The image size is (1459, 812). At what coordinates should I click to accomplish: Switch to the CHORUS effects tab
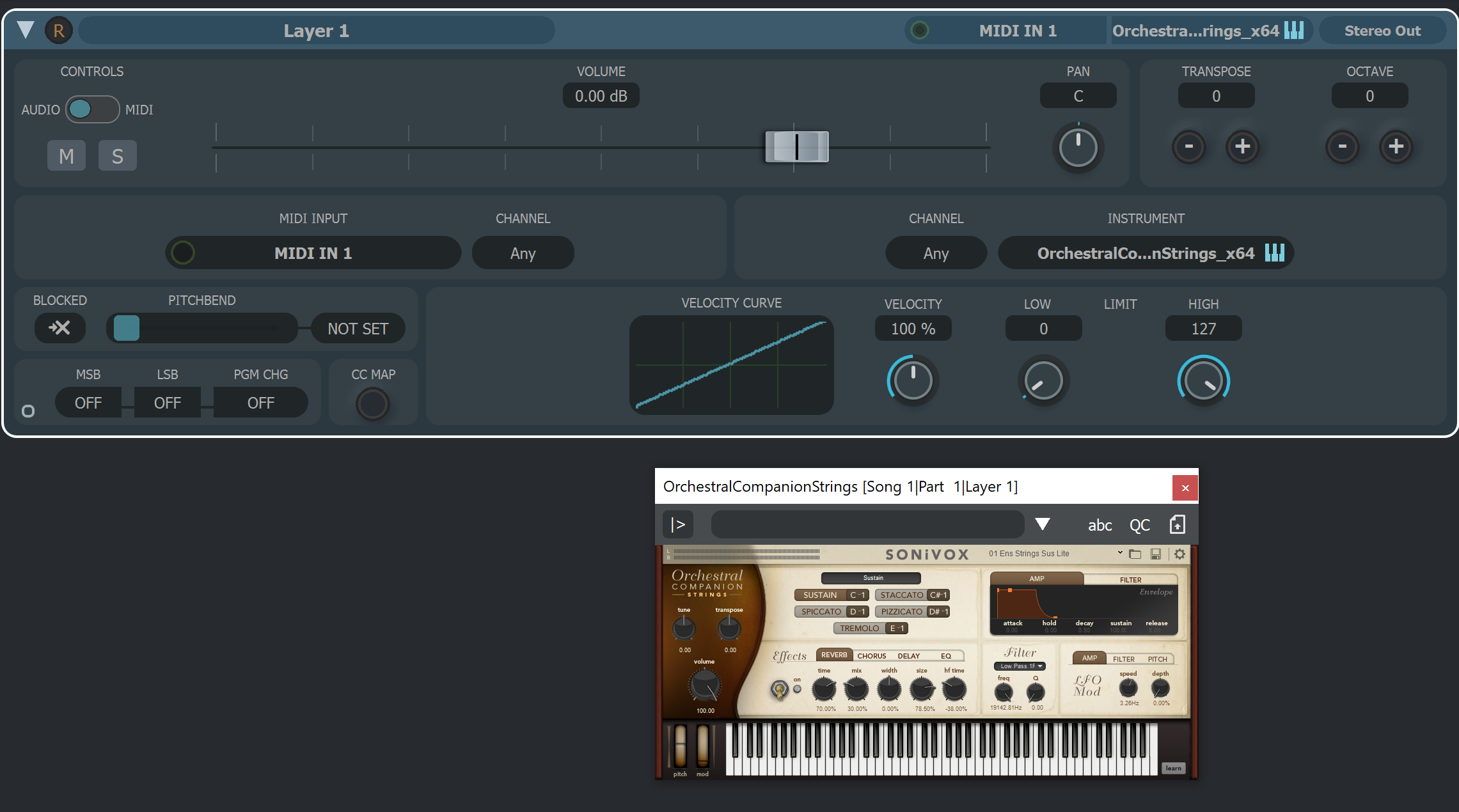tap(871, 656)
